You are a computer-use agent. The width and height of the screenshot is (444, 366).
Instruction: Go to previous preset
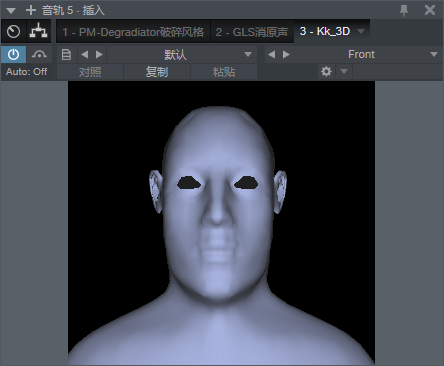coord(85,54)
